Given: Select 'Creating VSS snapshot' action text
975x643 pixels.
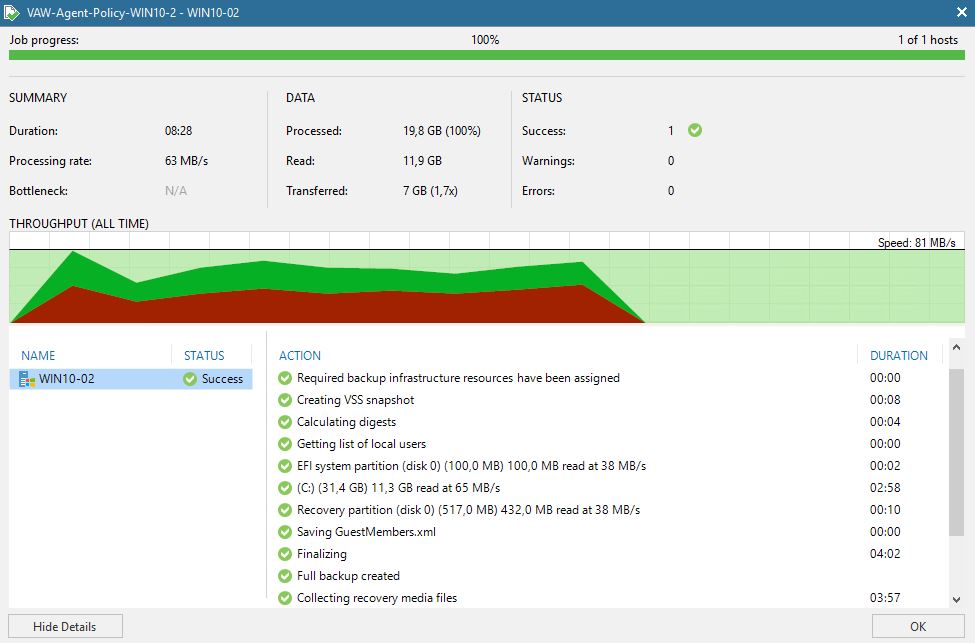Looking at the screenshot, I should [355, 400].
